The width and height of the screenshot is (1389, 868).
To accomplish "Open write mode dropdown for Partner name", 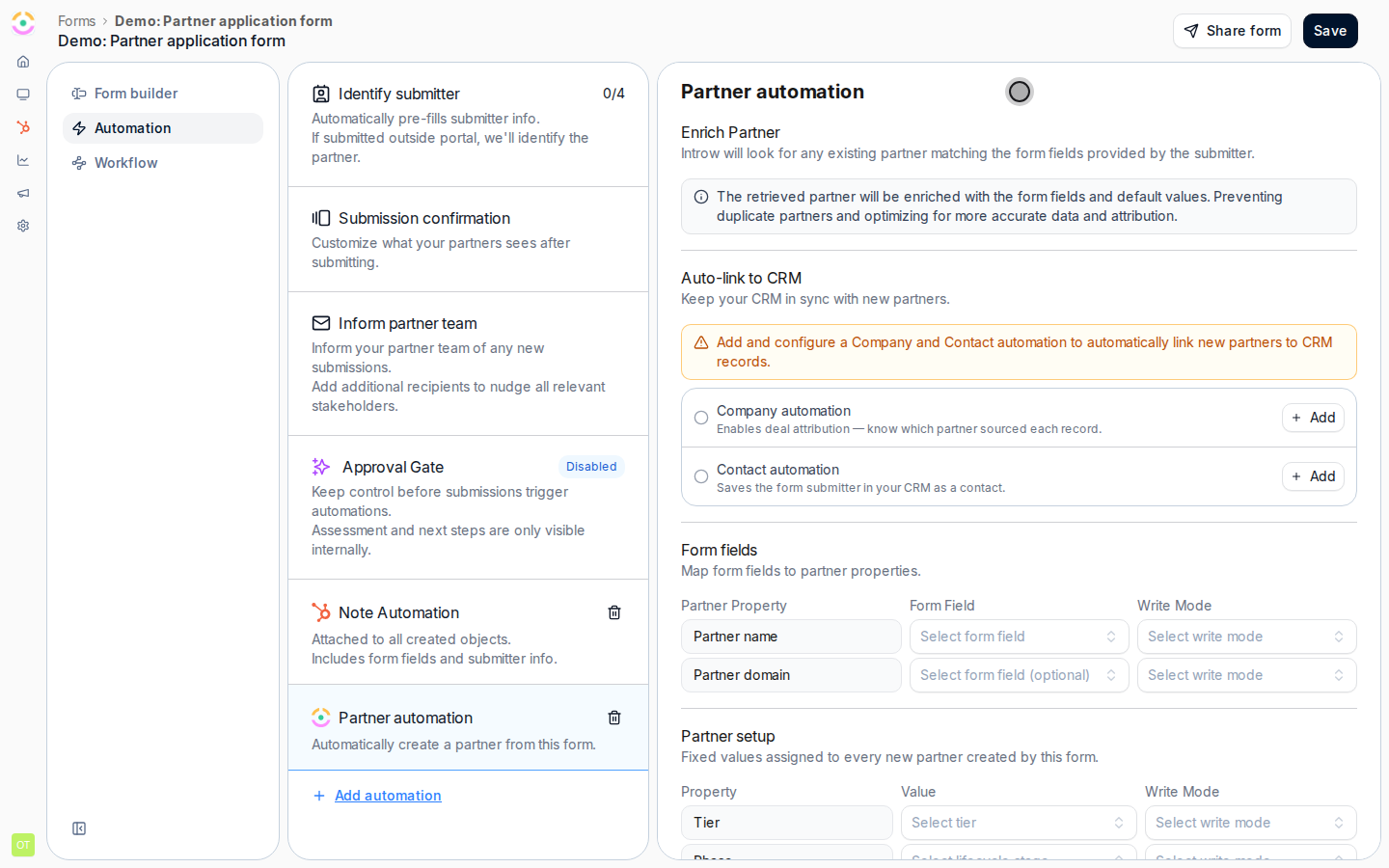I will click(1246, 637).
